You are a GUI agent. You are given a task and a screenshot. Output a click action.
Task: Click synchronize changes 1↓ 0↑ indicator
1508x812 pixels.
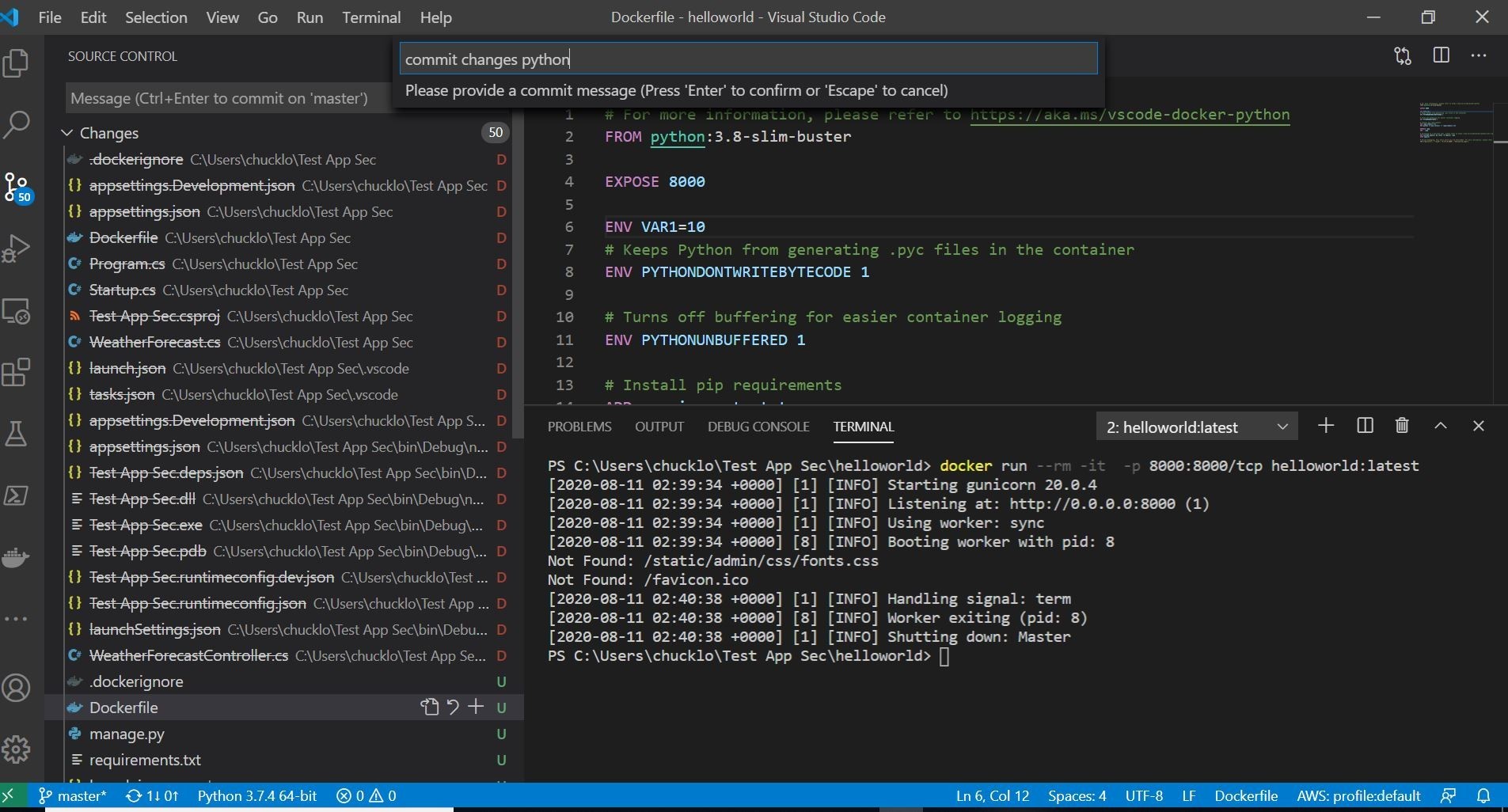(153, 795)
